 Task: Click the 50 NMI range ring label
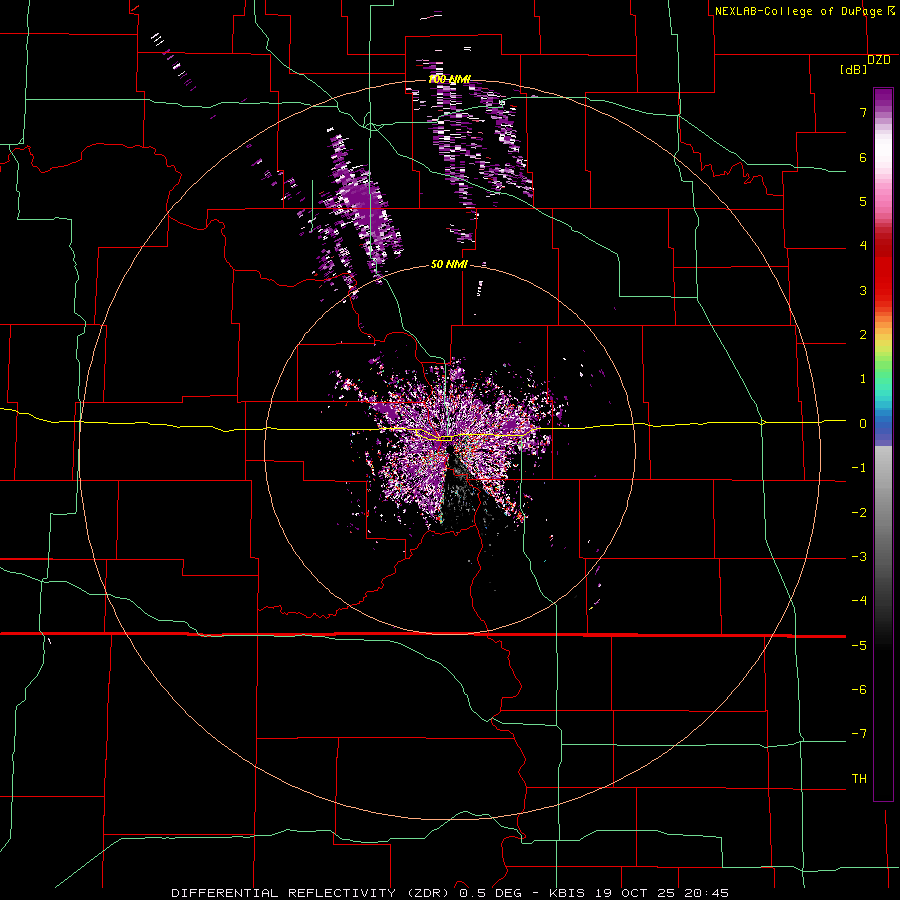coord(449,264)
